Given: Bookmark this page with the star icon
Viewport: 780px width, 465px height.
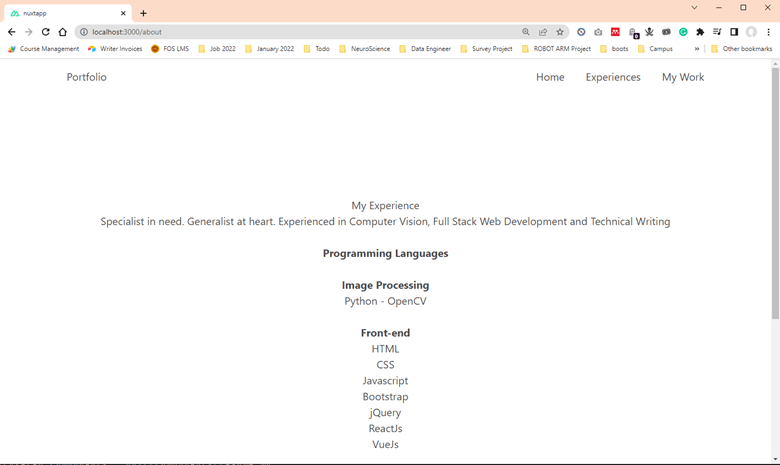Looking at the screenshot, I should pyautogui.click(x=560, y=32).
